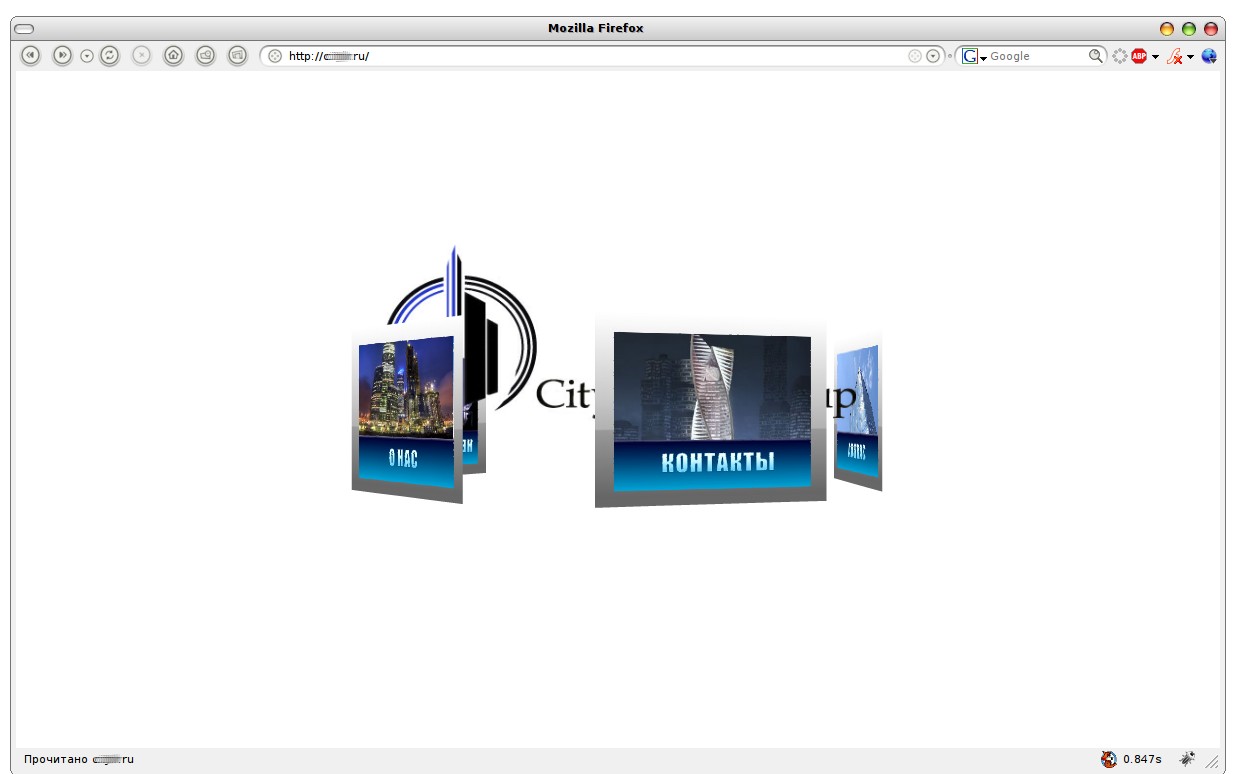Click the site identity icon in address bar

click(275, 56)
